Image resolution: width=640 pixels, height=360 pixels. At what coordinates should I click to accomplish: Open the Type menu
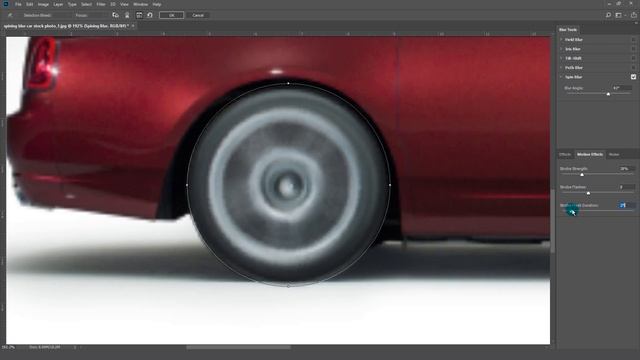[x=72, y=4]
